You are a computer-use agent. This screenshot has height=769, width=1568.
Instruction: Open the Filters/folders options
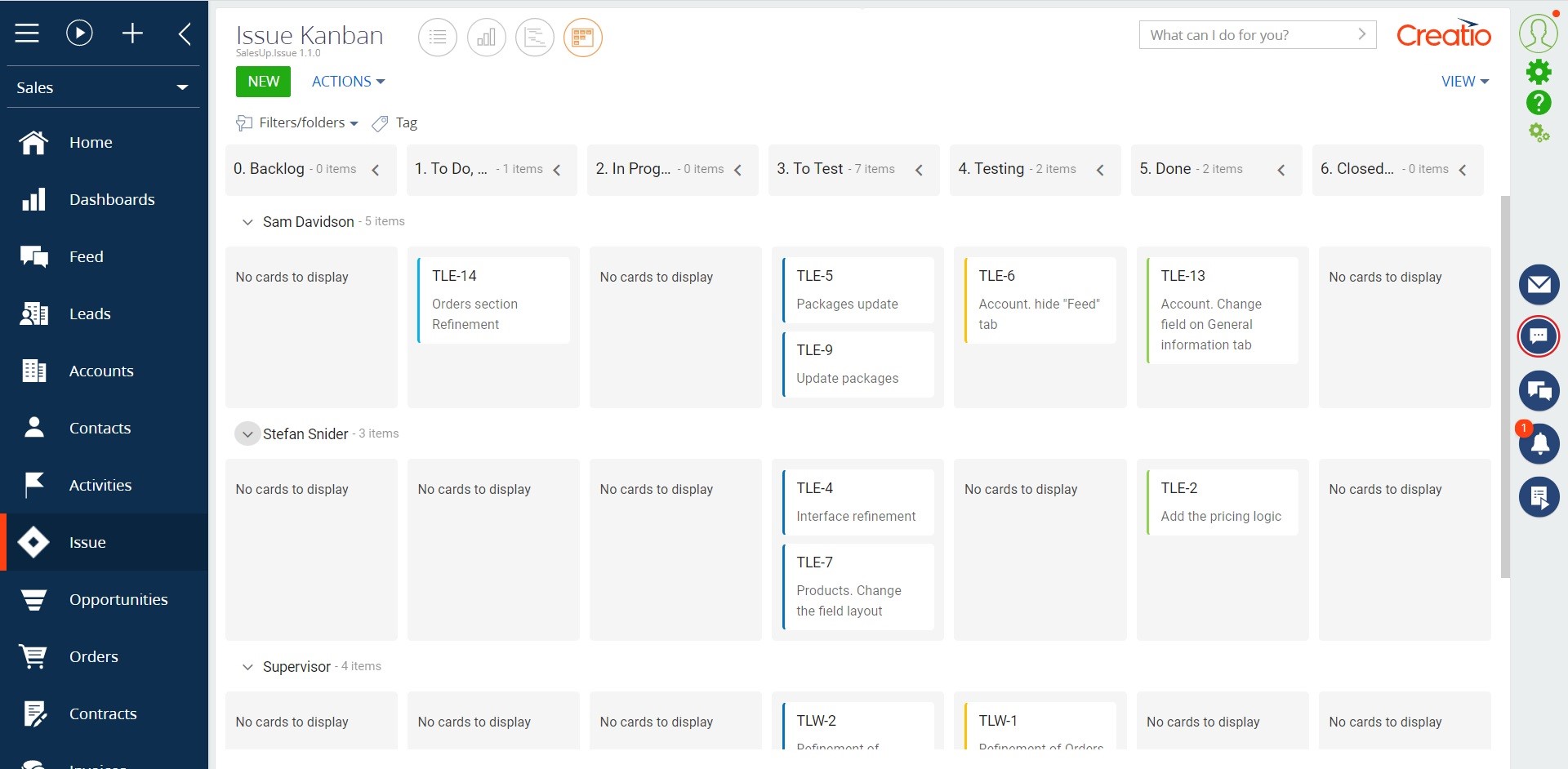[296, 122]
